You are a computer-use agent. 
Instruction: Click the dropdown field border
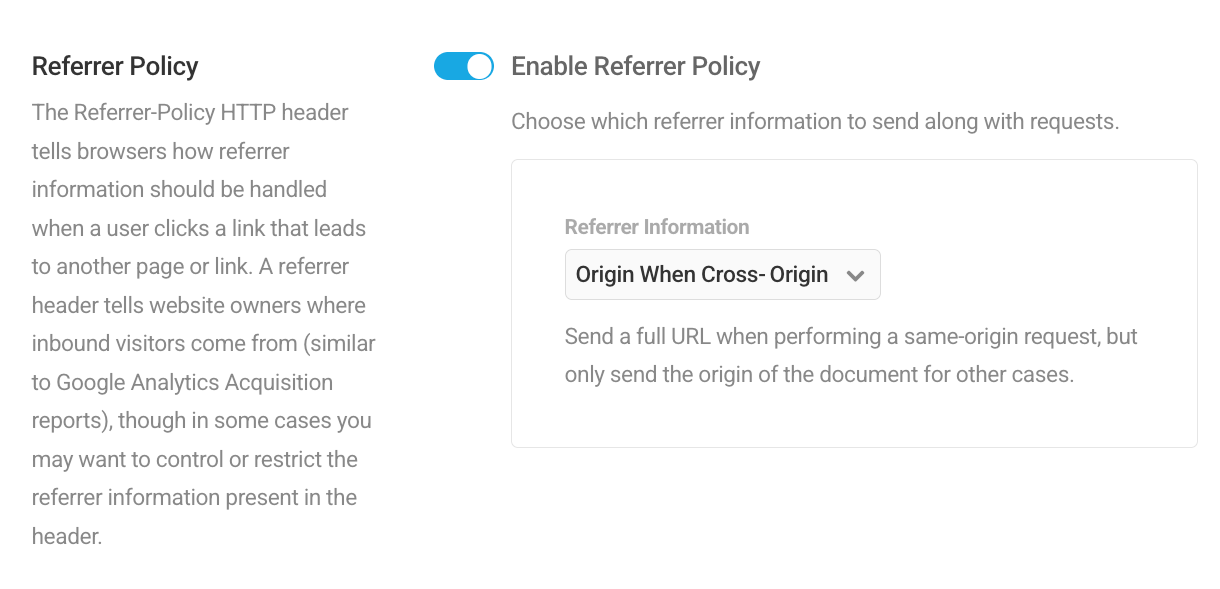point(722,252)
